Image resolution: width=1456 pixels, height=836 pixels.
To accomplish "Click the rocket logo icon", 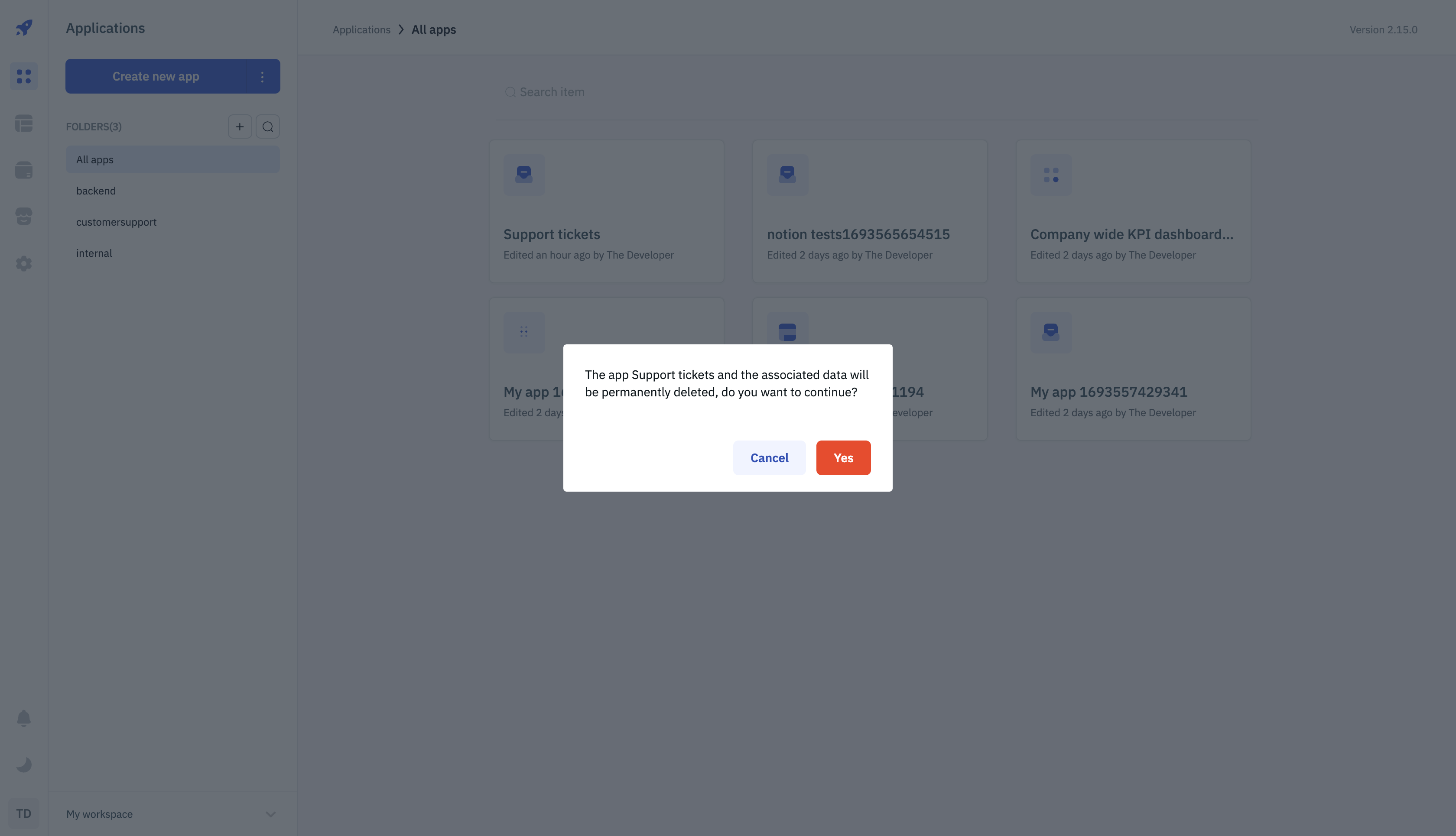I will point(23,28).
